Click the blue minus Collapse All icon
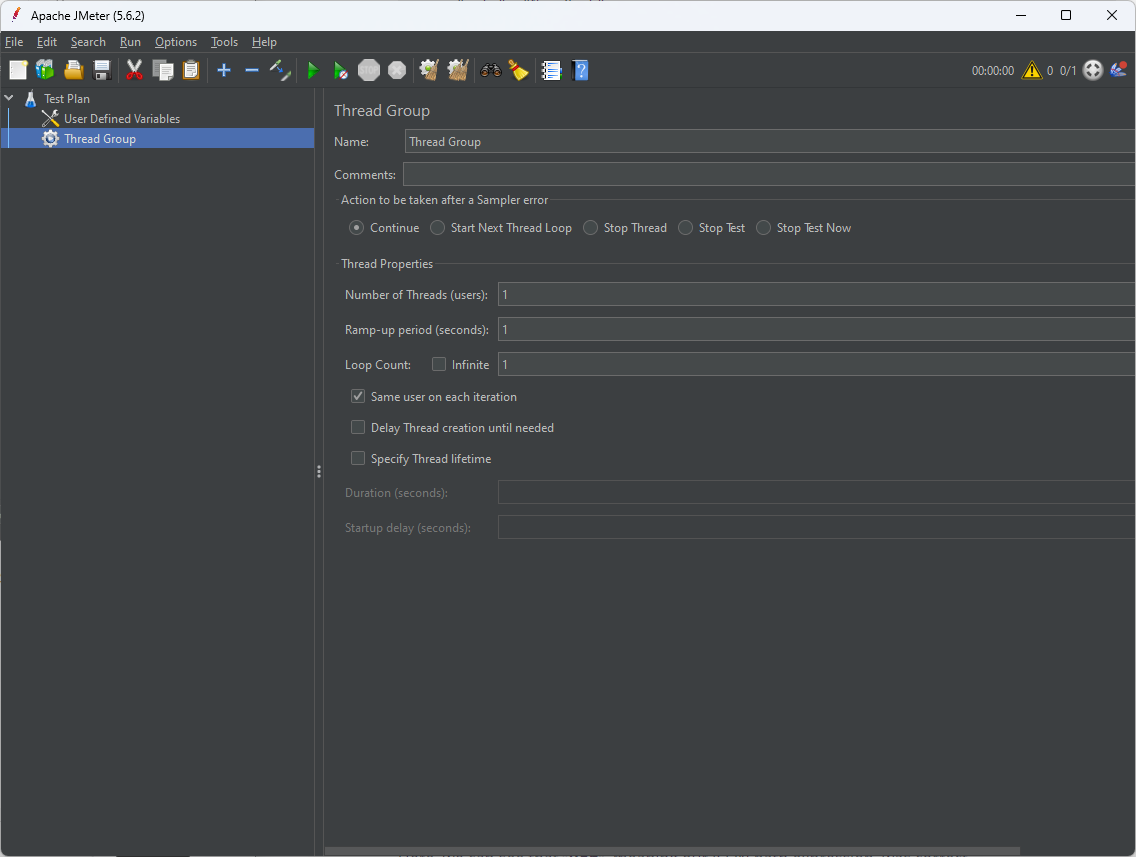This screenshot has height=857, width=1136. tap(251, 70)
